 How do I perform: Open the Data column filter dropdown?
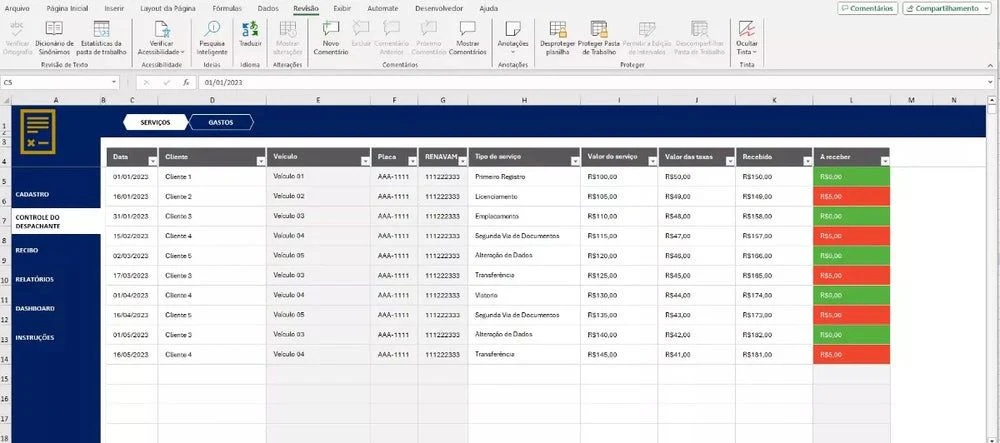[x=152, y=161]
